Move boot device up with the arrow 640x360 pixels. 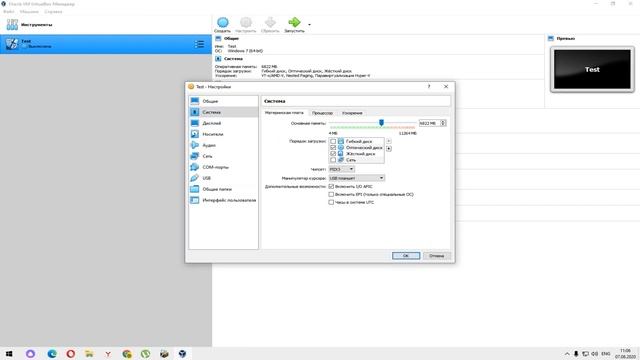pyautogui.click(x=389, y=141)
